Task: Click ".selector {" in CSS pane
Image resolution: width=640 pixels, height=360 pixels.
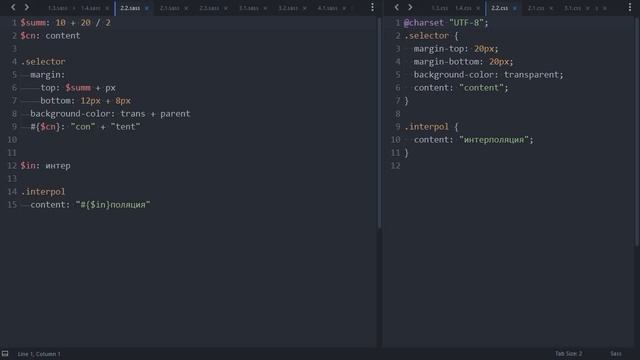Action: coord(431,36)
